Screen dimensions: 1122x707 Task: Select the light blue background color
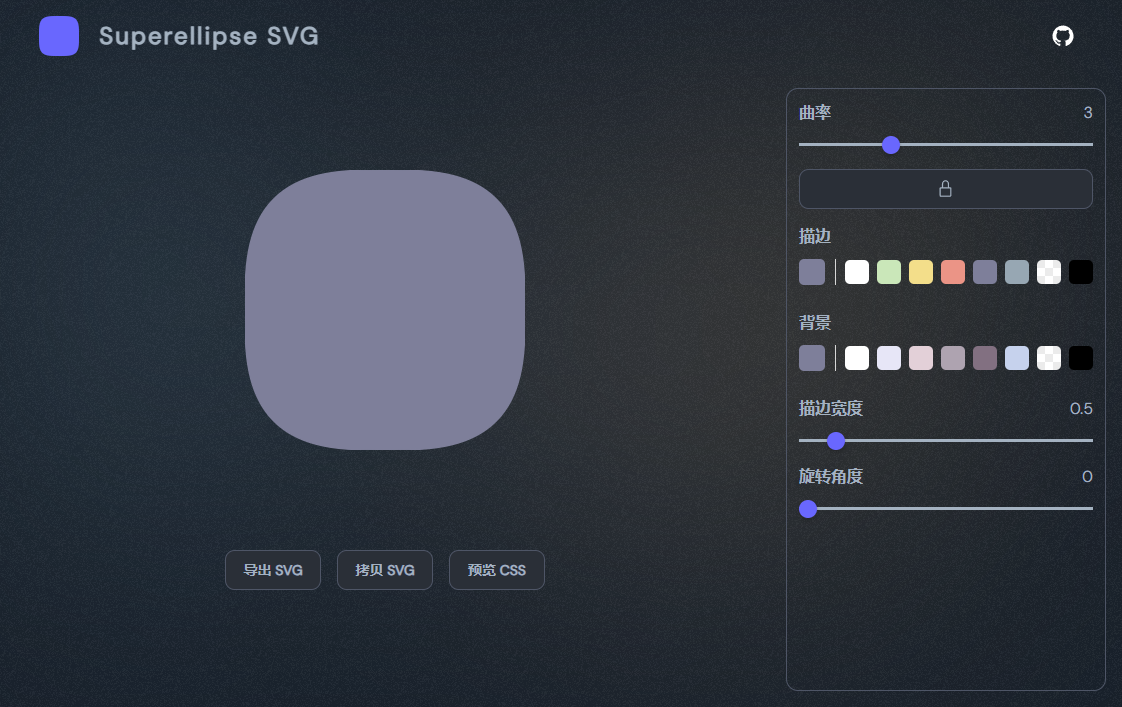click(1016, 358)
